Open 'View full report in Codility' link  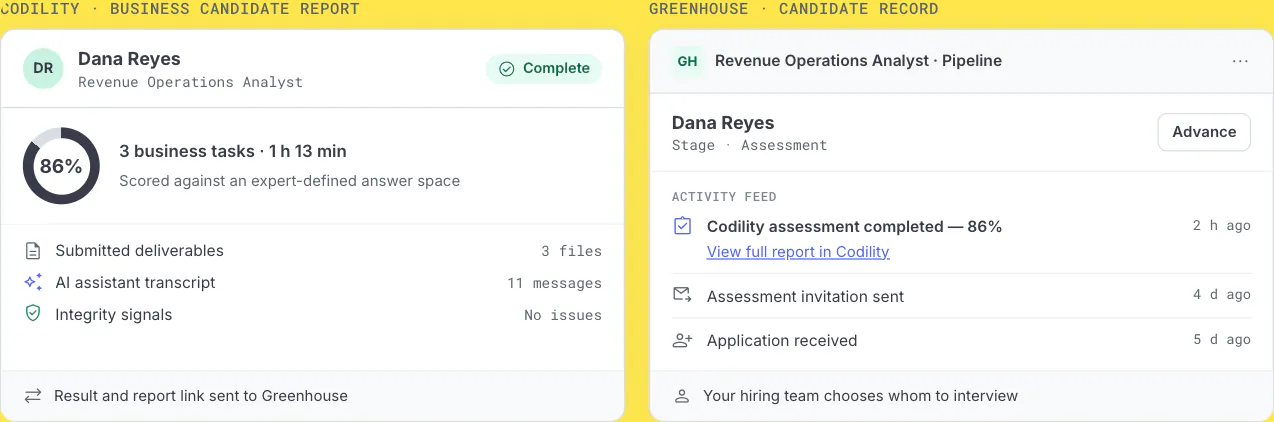coord(798,252)
